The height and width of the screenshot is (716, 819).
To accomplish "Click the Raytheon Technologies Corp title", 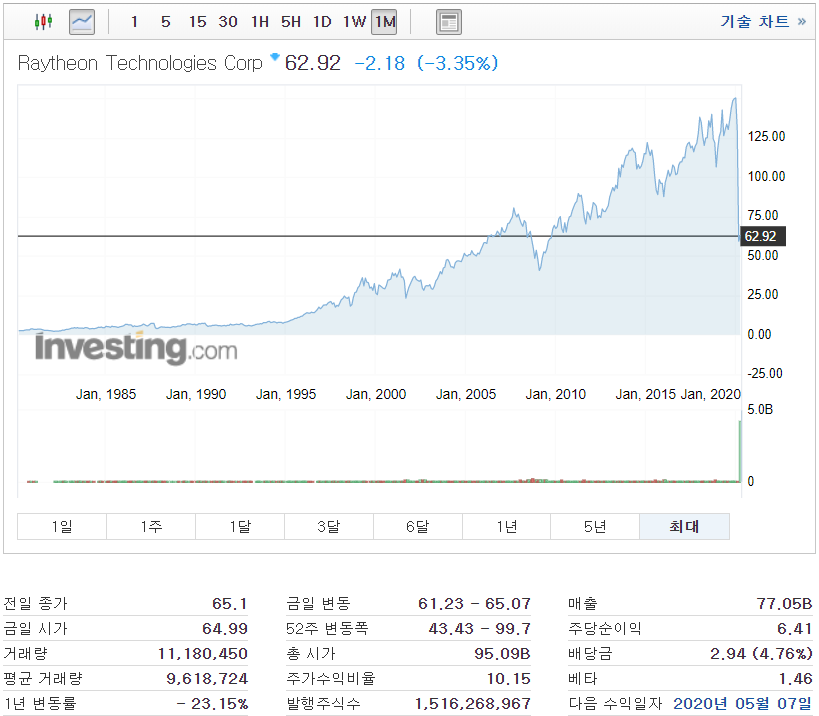I will [x=140, y=63].
